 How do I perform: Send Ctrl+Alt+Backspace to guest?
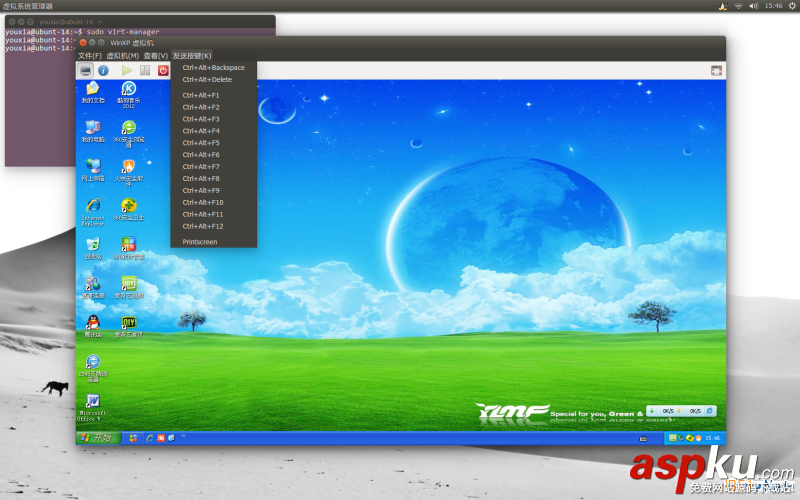[213, 67]
